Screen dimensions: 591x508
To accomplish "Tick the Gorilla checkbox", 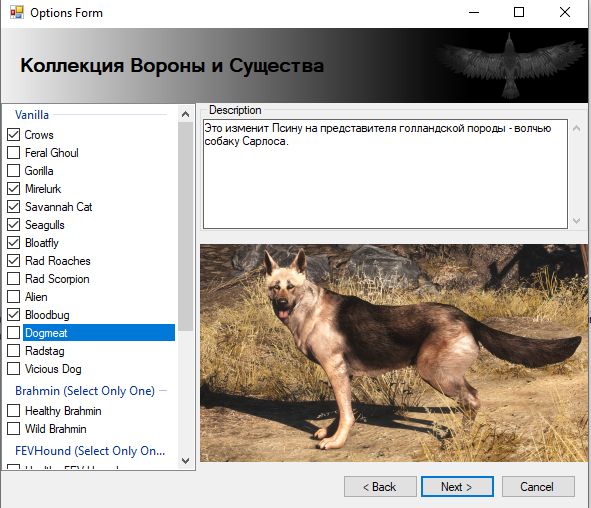I will coord(14,170).
